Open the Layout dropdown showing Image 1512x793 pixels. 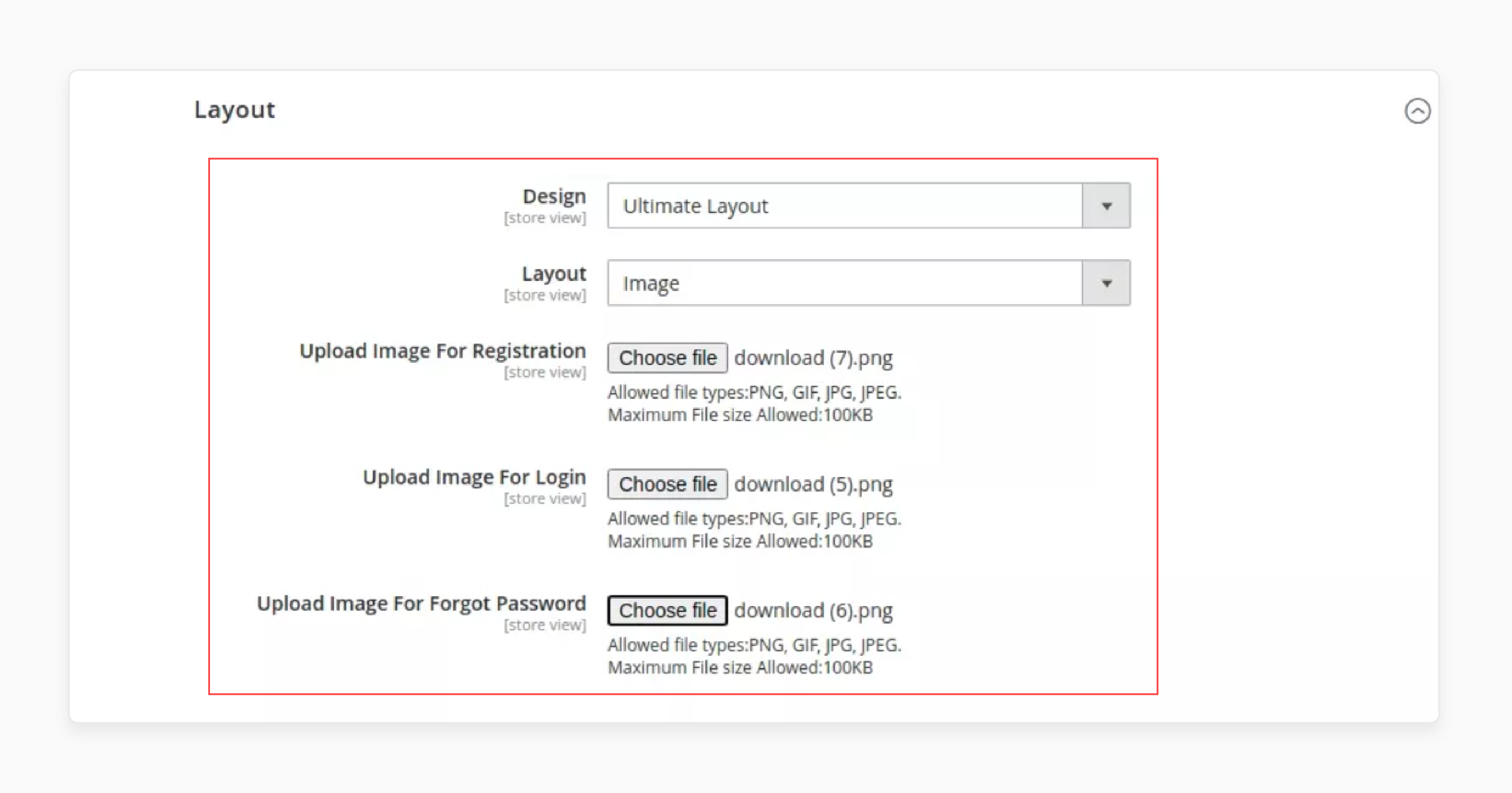[869, 283]
